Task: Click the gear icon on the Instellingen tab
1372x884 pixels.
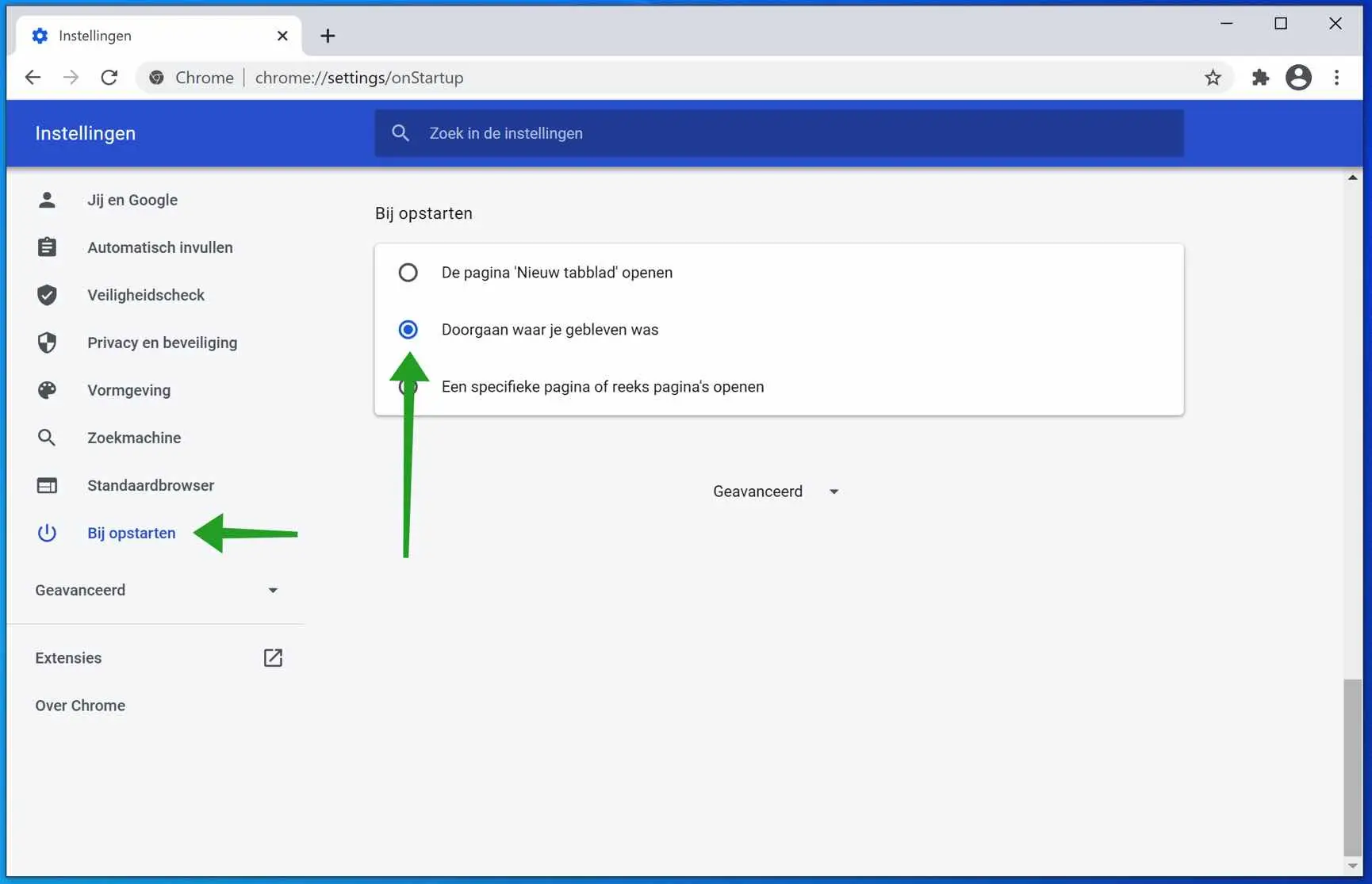Action: 40,36
